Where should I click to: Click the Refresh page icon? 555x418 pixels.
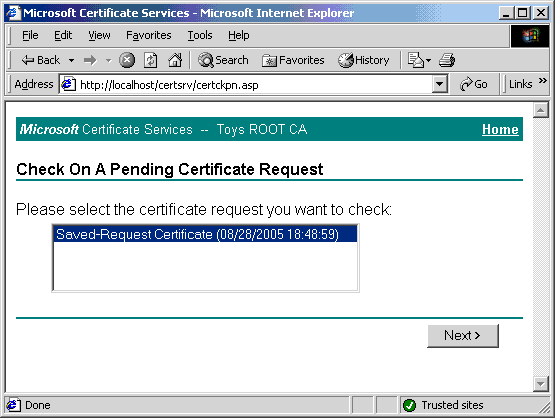click(x=150, y=60)
